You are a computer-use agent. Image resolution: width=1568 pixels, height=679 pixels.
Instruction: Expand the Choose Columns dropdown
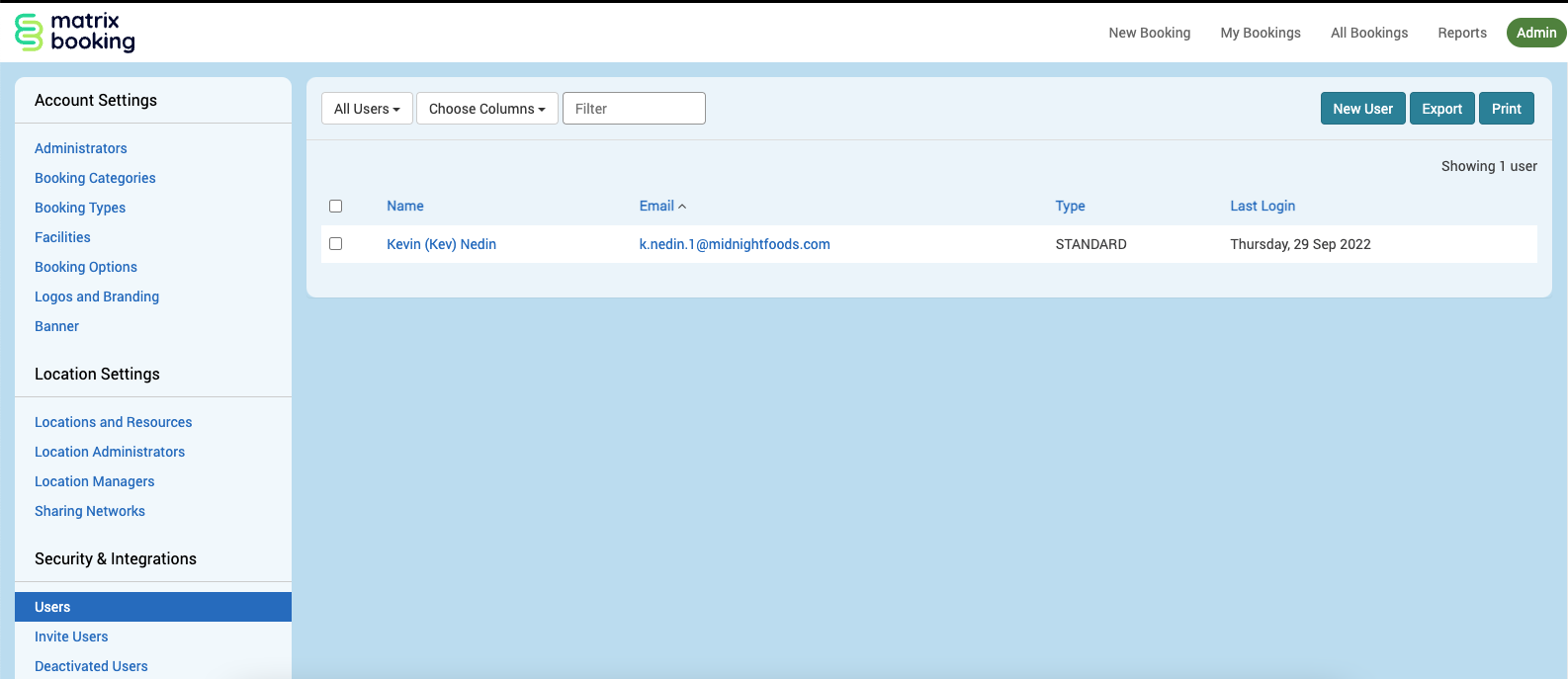tap(486, 109)
